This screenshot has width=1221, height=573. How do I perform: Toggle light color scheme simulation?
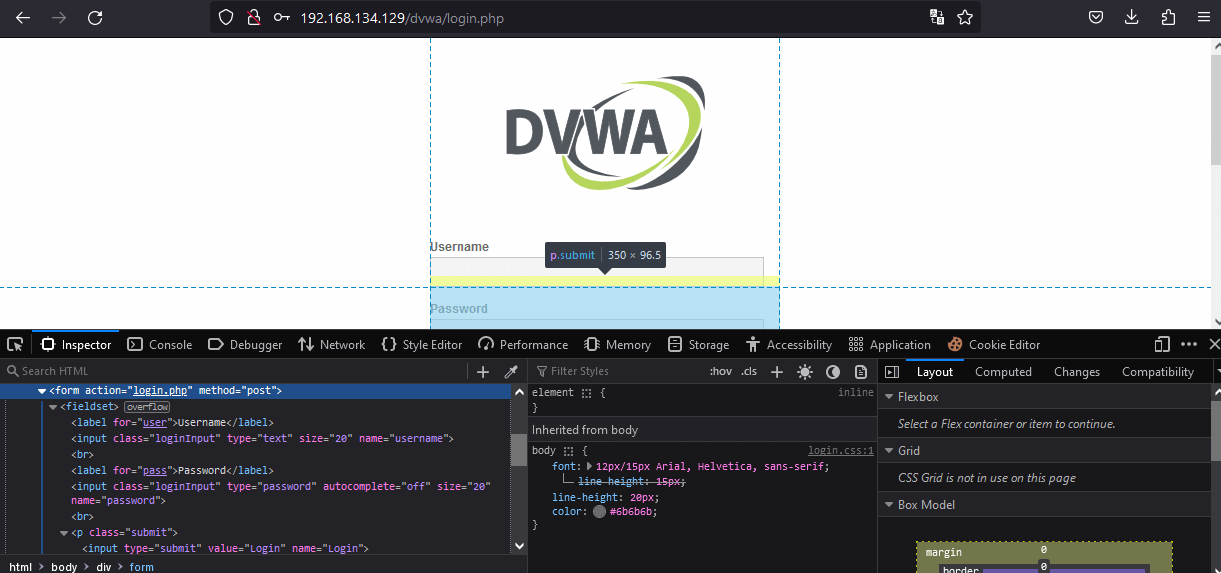[805, 372]
